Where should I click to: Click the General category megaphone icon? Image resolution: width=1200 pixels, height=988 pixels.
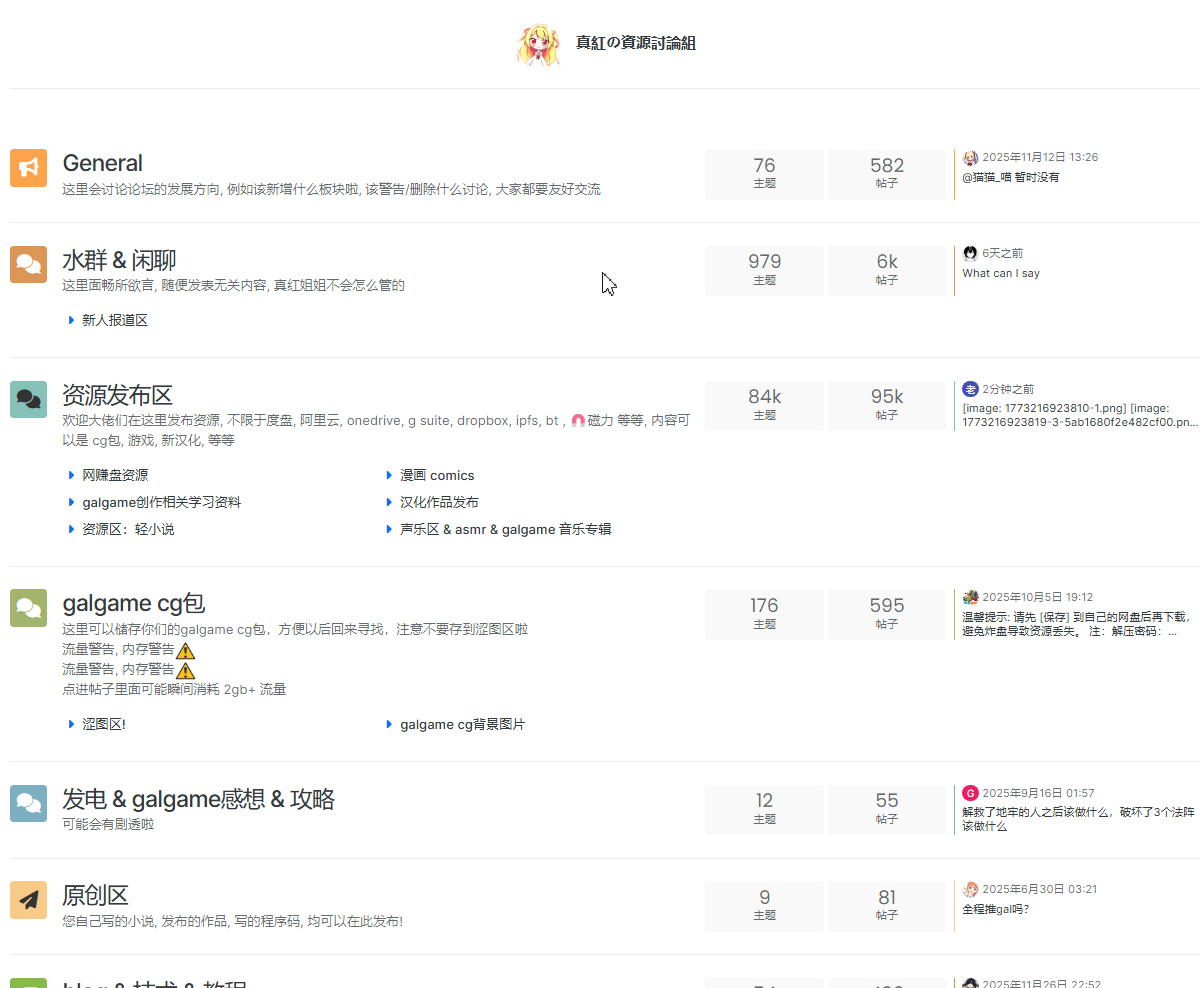pyautogui.click(x=28, y=168)
